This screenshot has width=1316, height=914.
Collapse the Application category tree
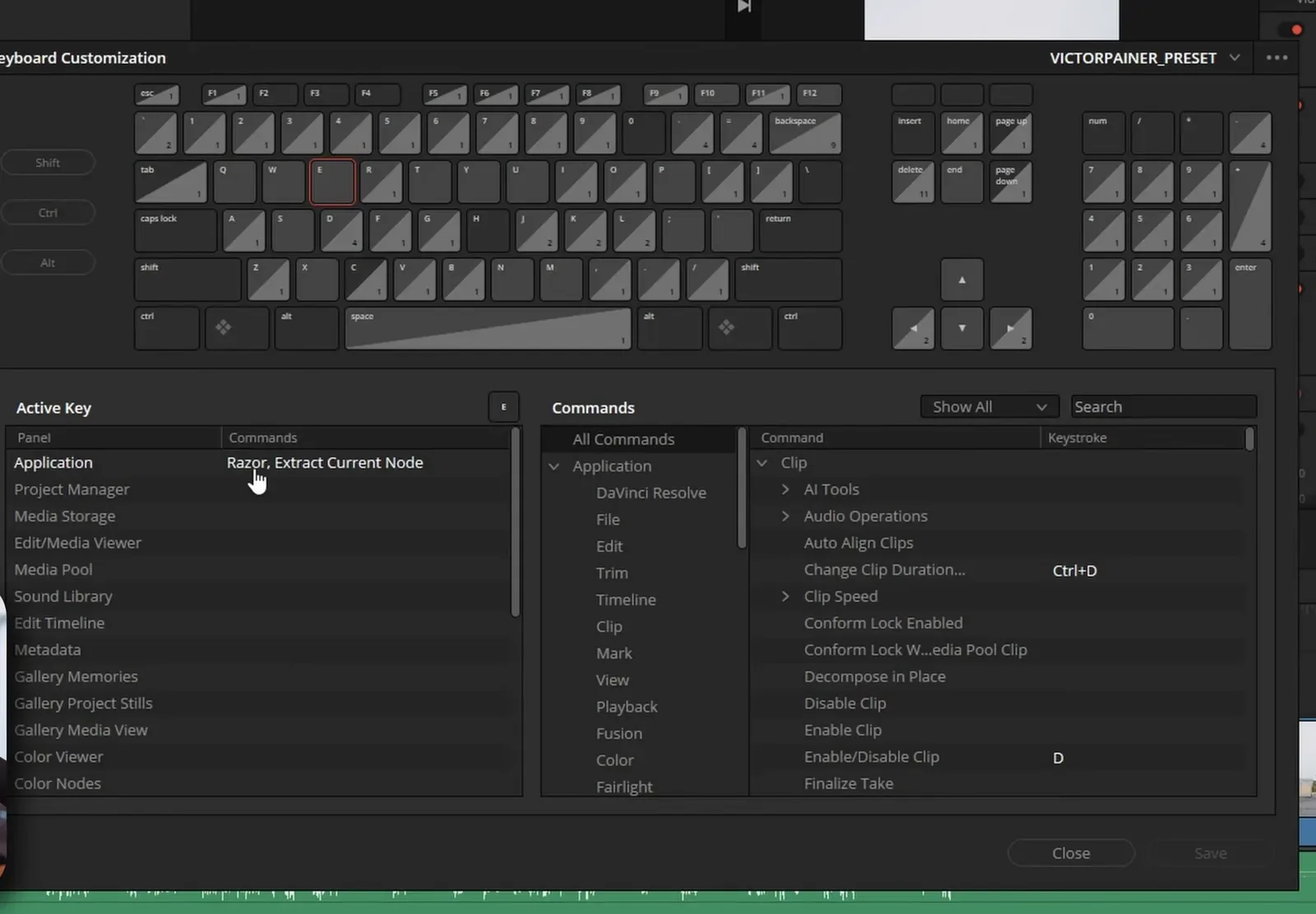coord(554,466)
